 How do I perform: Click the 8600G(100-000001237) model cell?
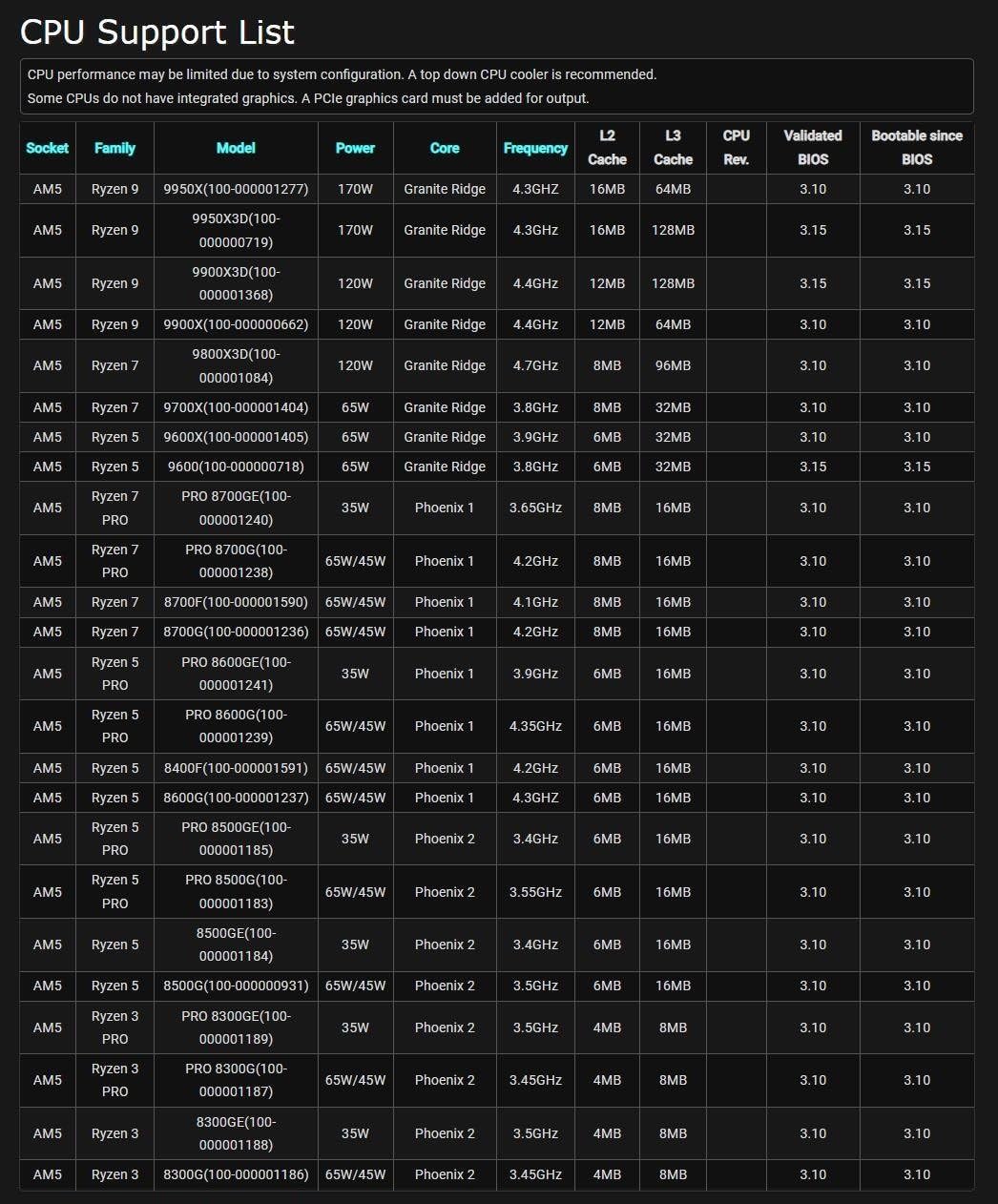click(236, 798)
